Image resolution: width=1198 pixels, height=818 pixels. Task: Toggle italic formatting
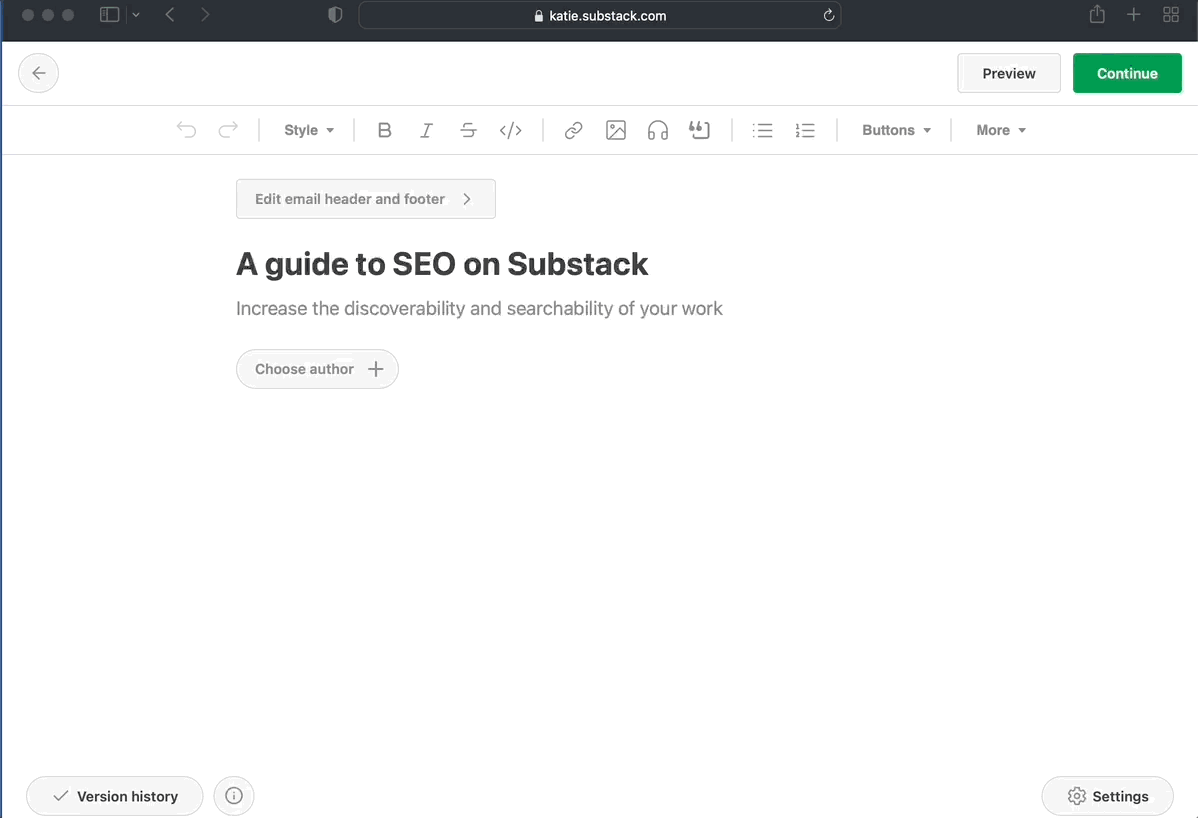coord(426,131)
